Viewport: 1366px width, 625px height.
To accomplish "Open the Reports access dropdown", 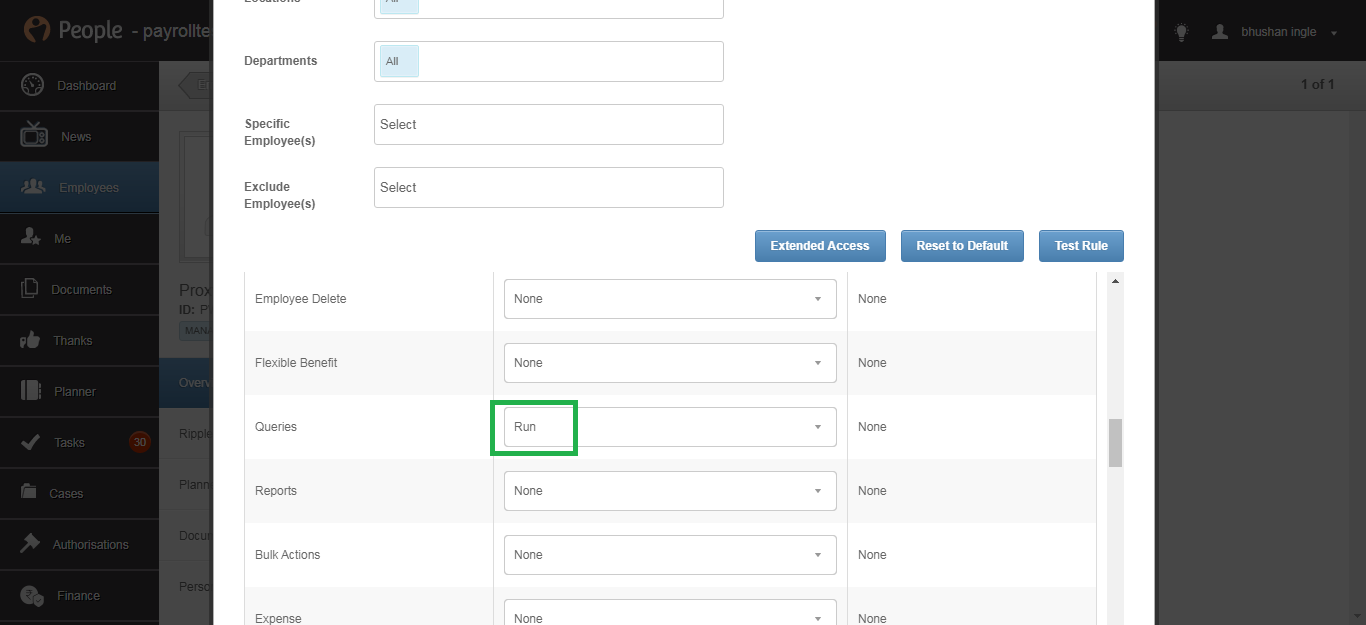I will point(670,491).
